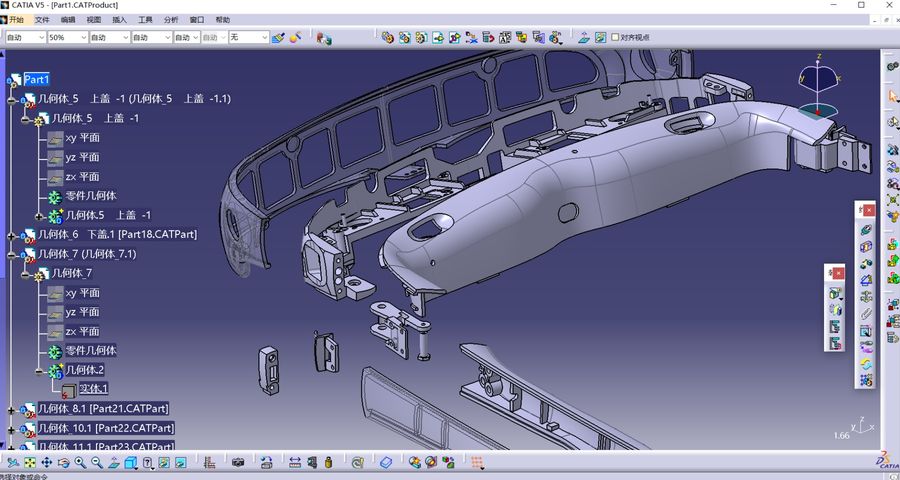Click the capture camera icon
The width and height of the screenshot is (900, 480).
pyautogui.click(x=238, y=462)
